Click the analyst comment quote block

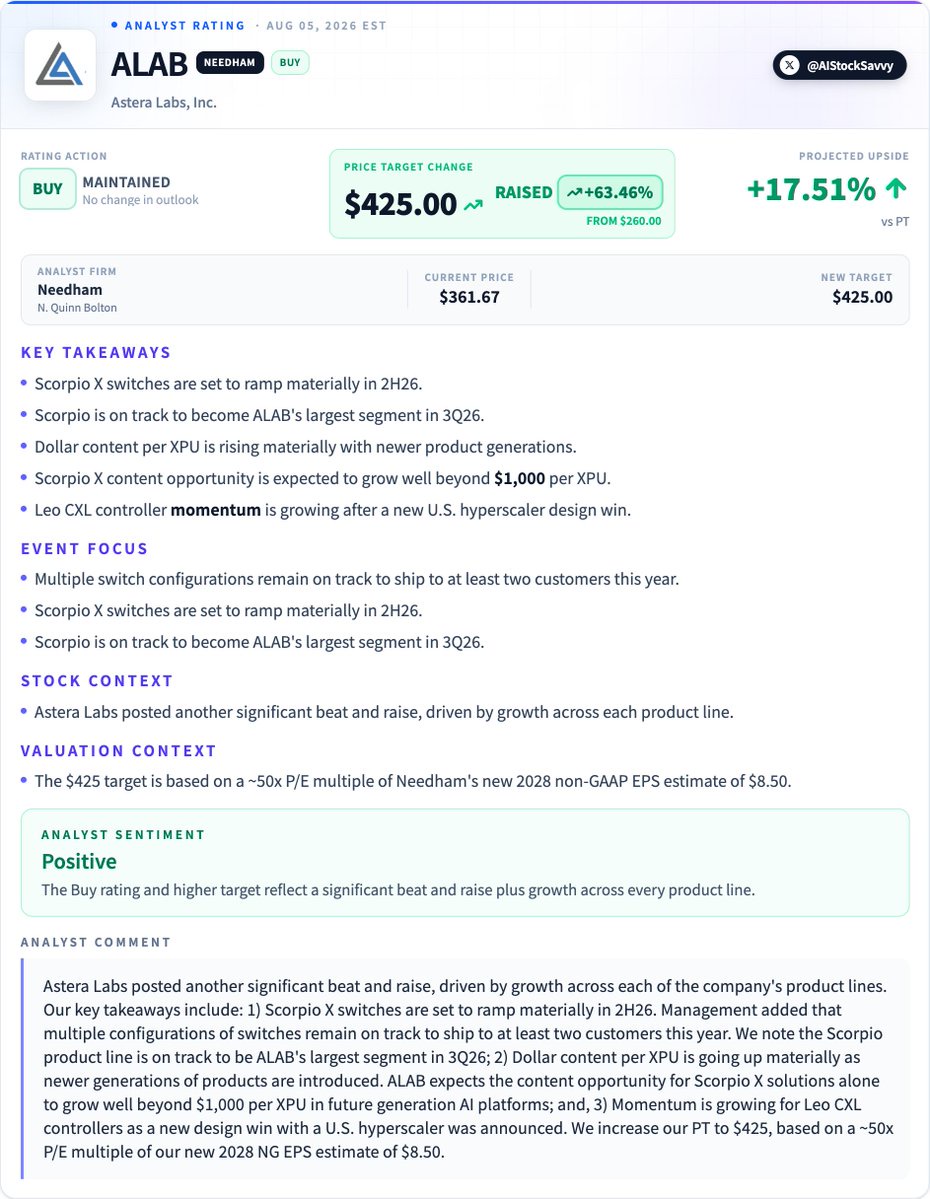pos(465,1068)
